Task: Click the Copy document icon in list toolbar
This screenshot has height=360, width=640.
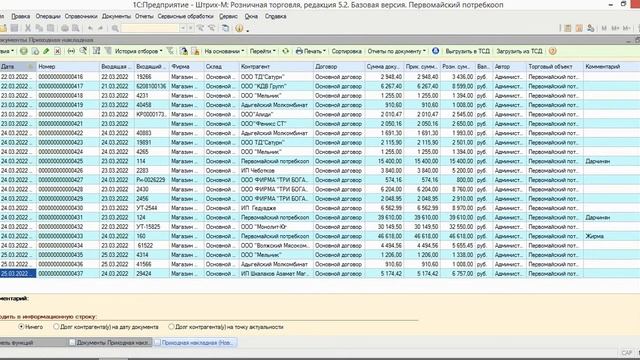Action: (35, 51)
